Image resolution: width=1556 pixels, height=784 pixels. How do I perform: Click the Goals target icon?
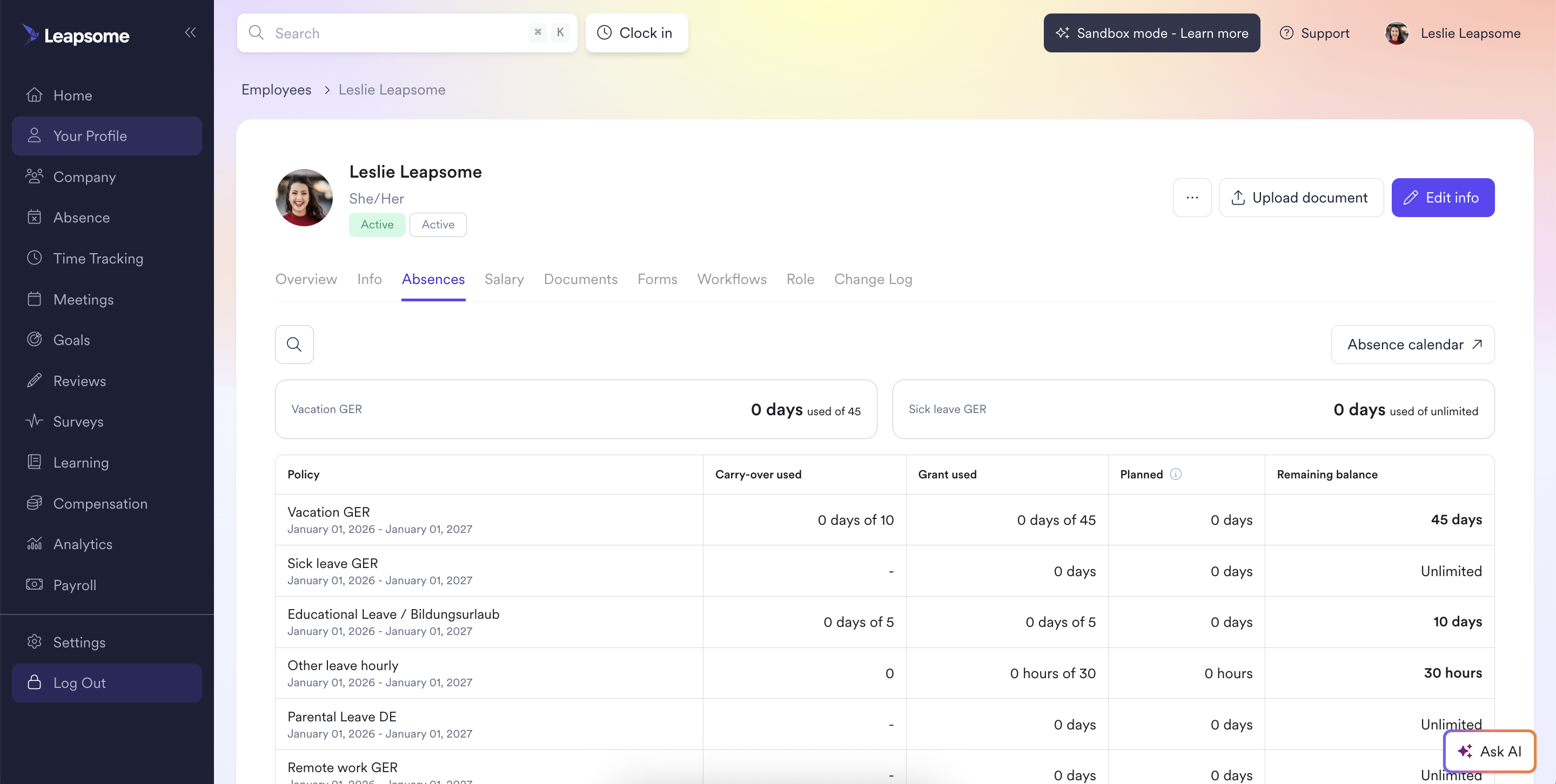(35, 340)
